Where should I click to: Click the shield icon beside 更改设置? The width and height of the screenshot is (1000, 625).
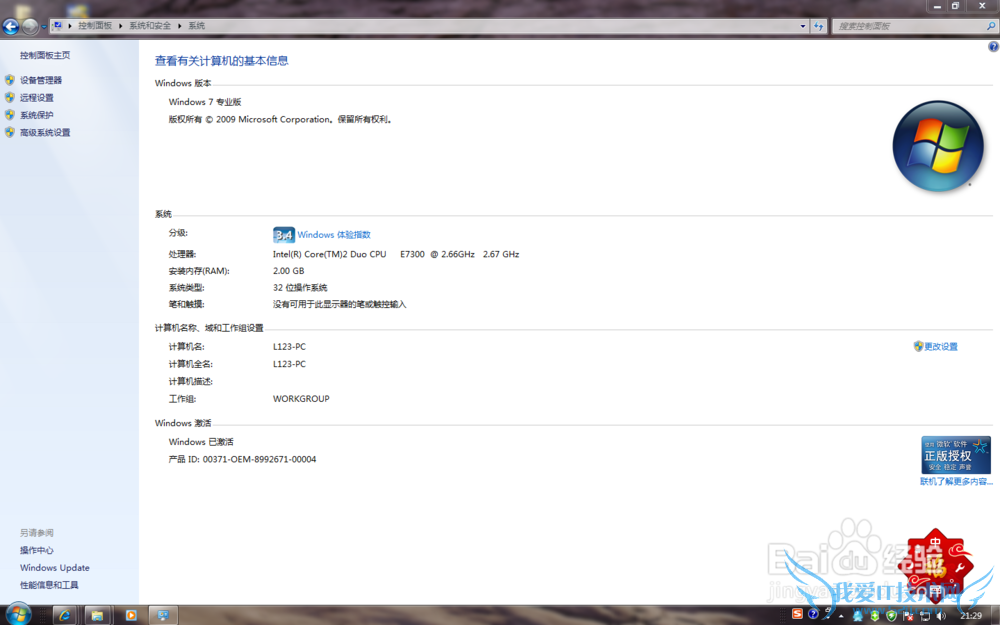(918, 346)
